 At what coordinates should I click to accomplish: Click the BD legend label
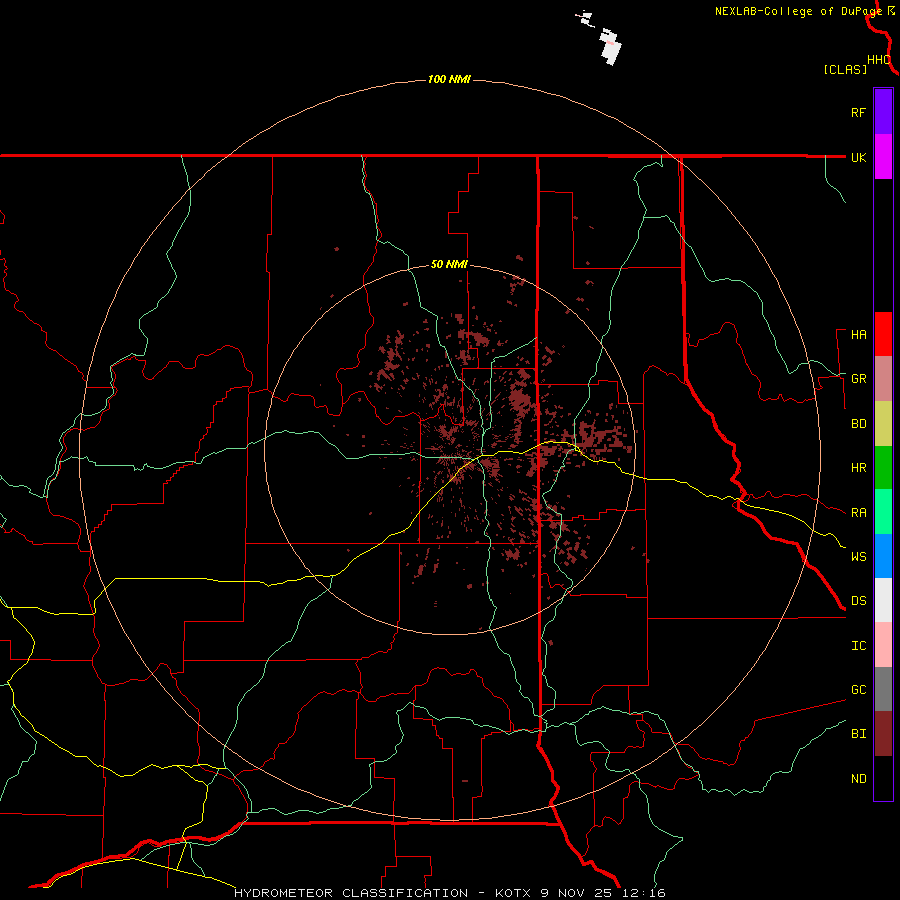click(x=858, y=424)
